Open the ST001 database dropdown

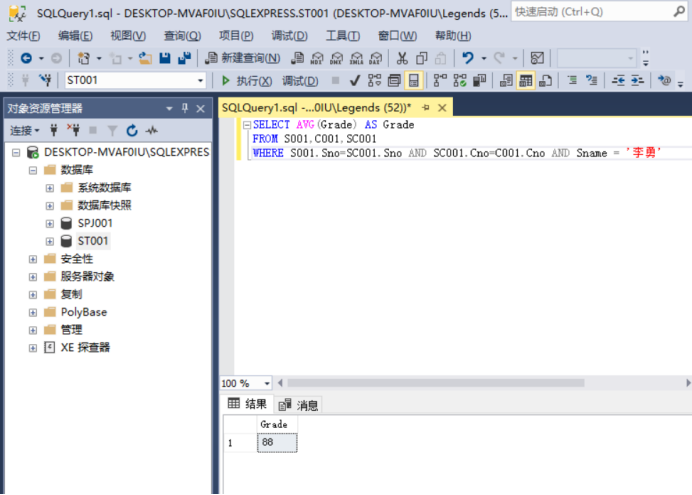pyautogui.click(x=200, y=81)
